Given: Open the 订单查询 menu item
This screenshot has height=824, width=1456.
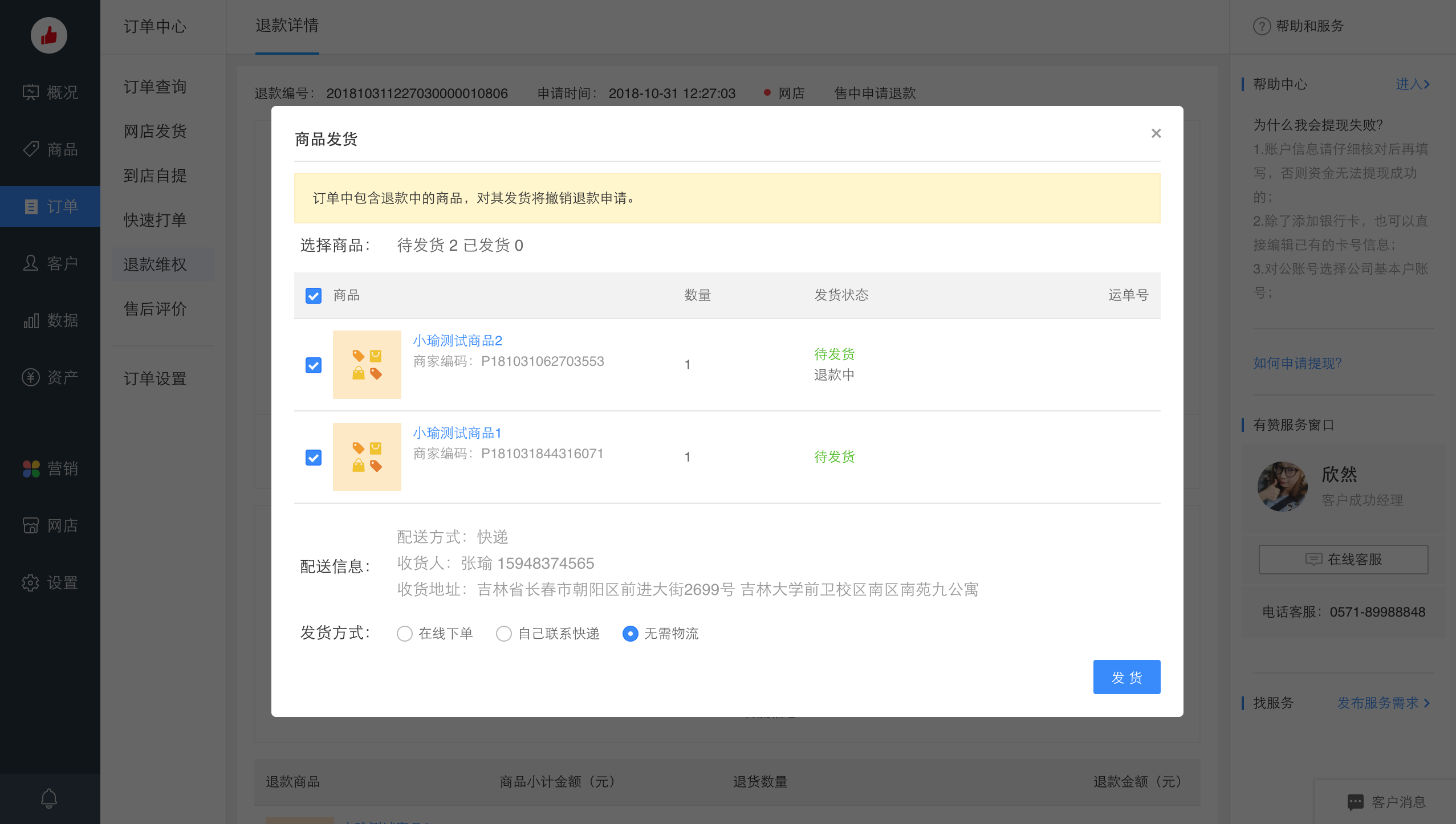Looking at the screenshot, I should point(154,86).
